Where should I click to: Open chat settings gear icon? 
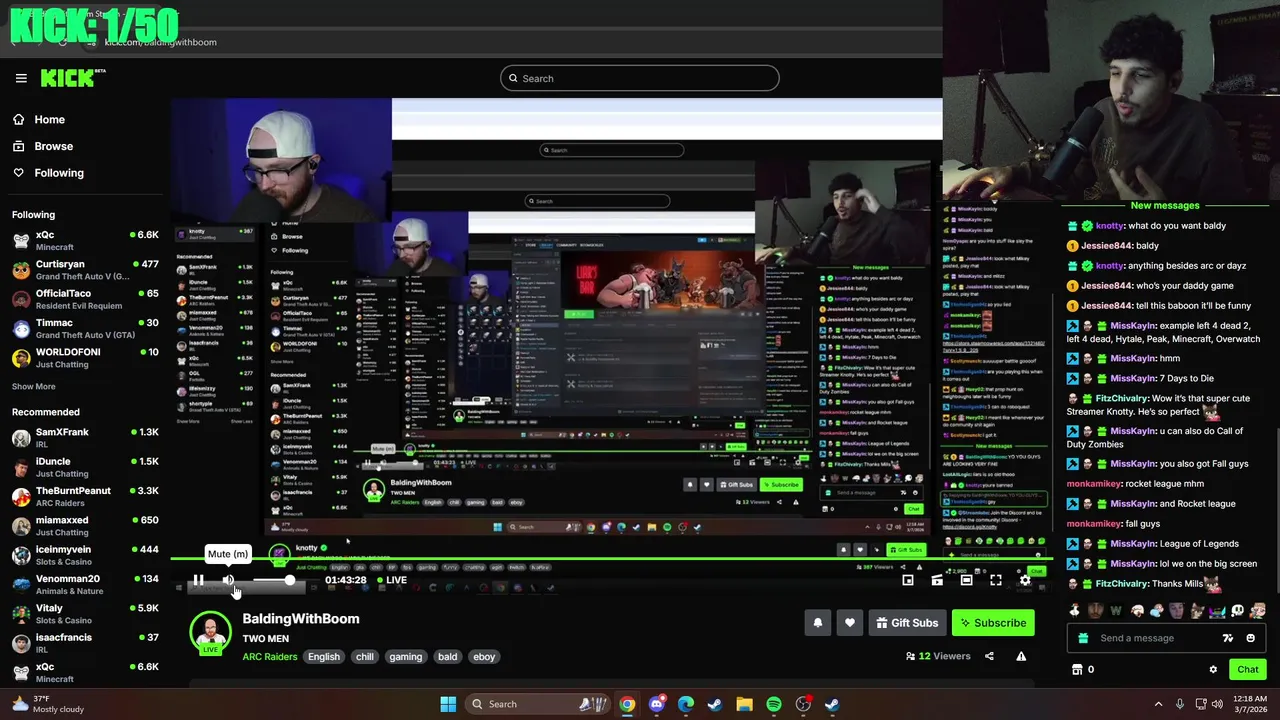click(x=1213, y=670)
